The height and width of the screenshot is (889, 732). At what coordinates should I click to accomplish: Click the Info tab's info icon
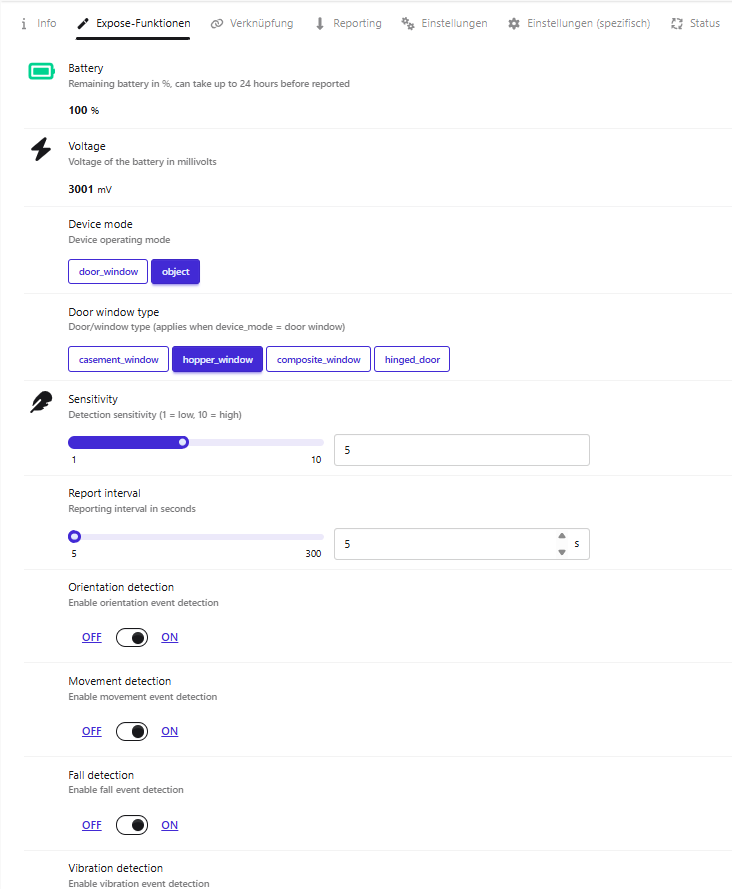tap(24, 23)
